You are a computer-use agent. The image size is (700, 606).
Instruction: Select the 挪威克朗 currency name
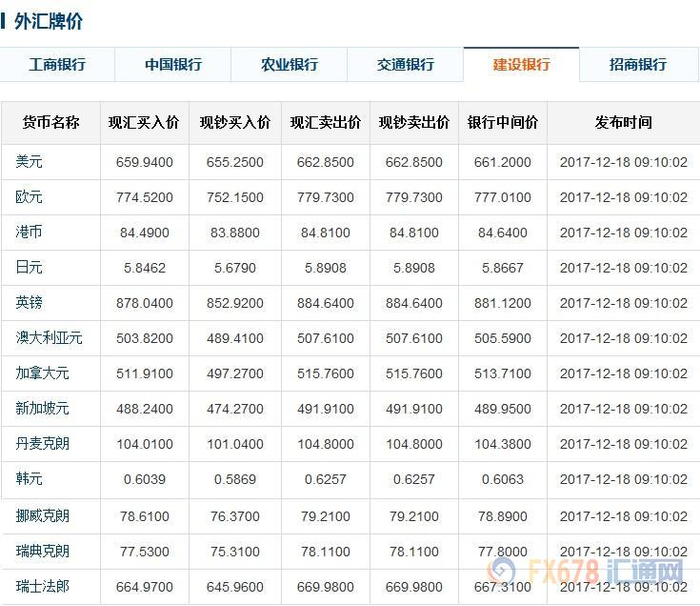[x=42, y=516]
